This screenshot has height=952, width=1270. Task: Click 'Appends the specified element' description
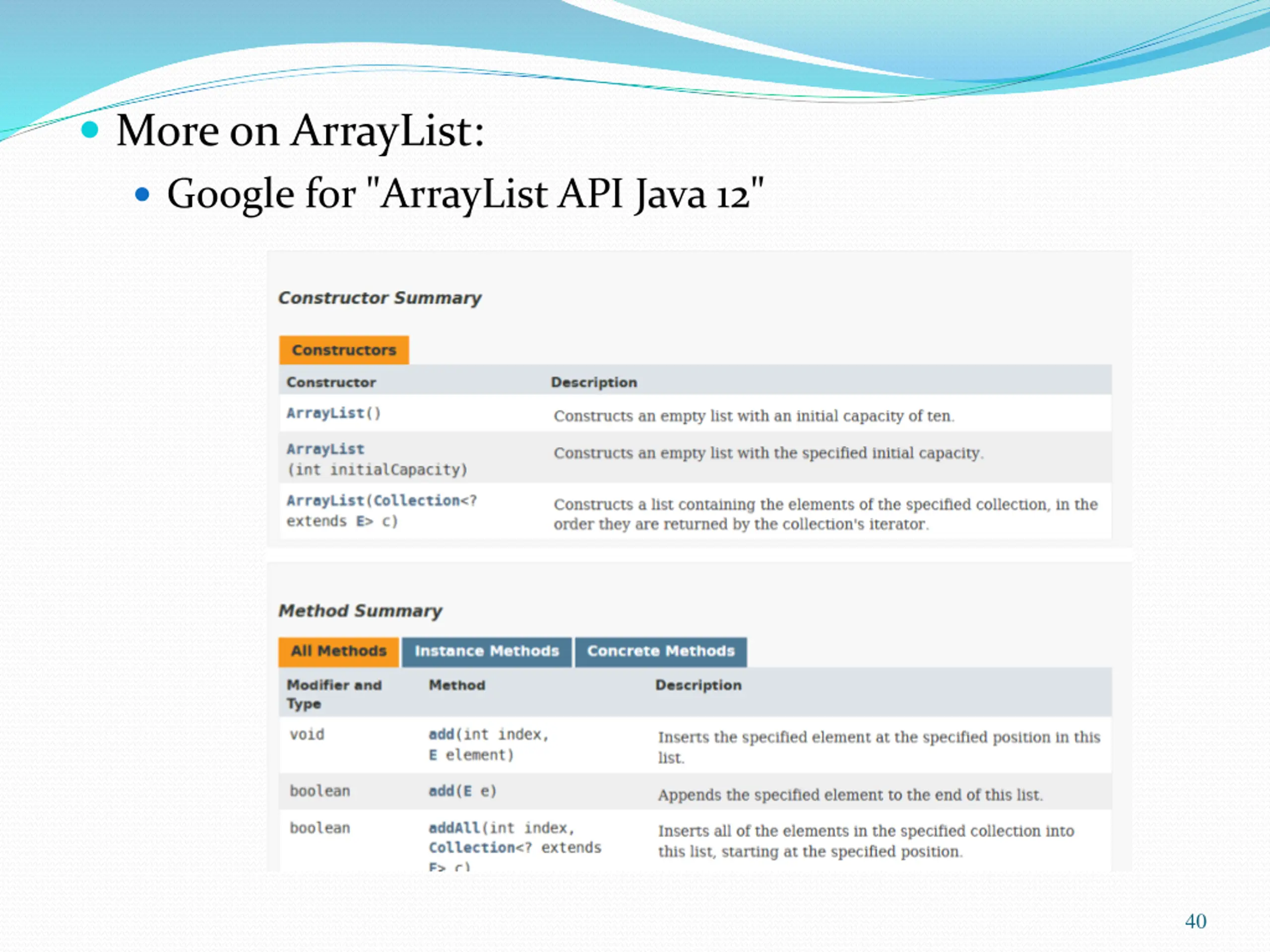850,795
